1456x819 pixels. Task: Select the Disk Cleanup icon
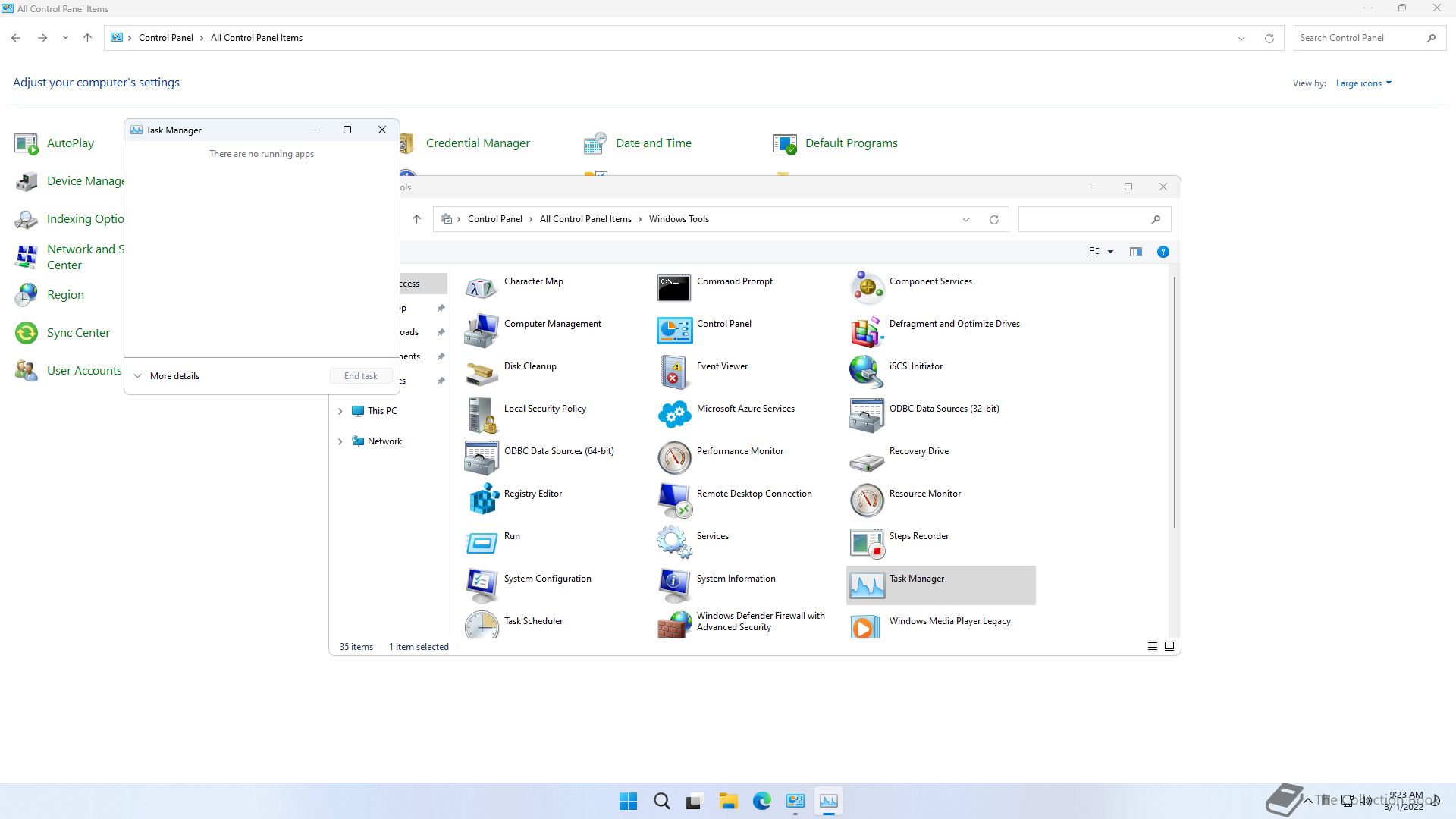point(482,373)
